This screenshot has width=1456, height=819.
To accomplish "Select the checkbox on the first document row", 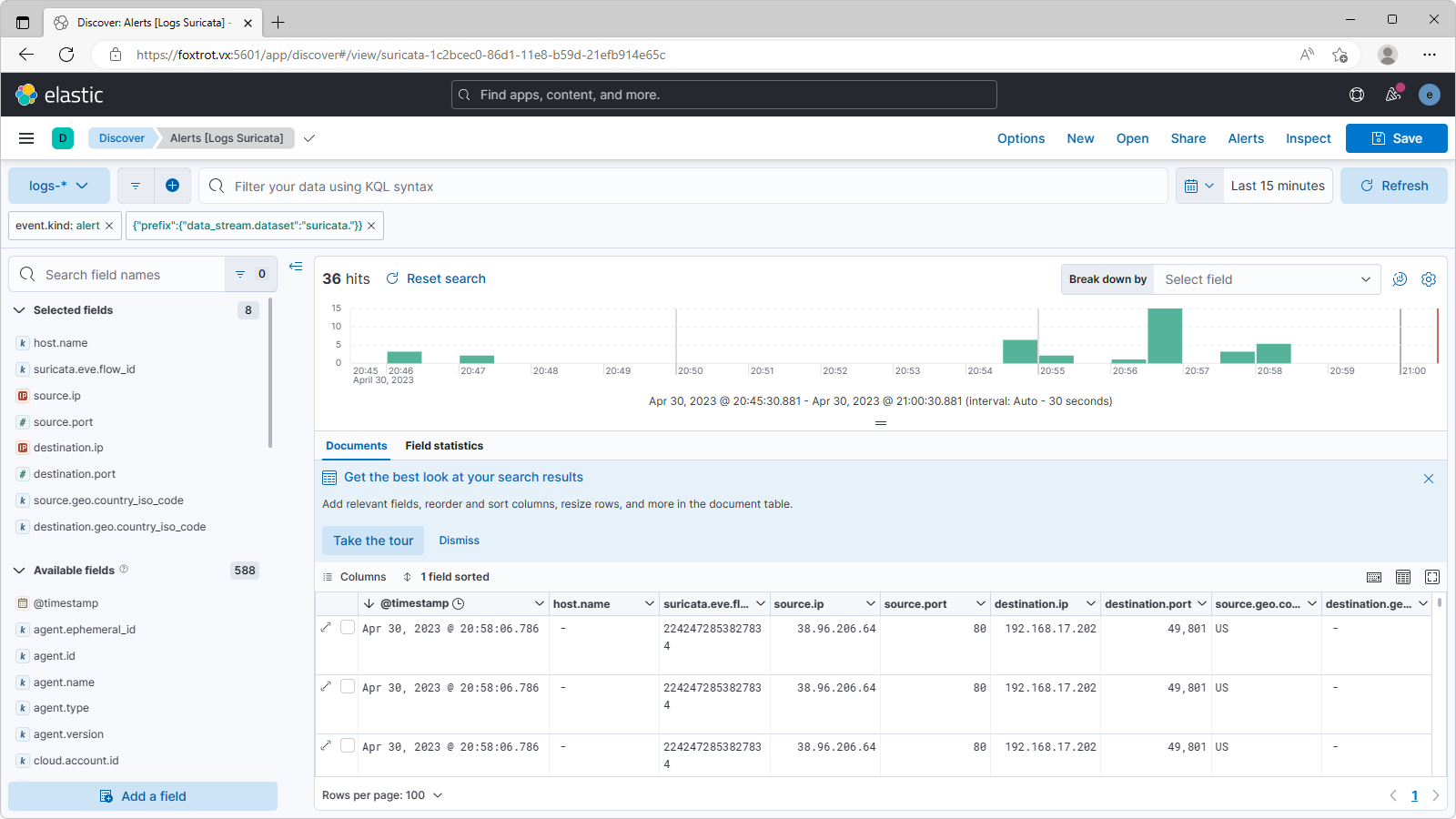I will coord(348,627).
